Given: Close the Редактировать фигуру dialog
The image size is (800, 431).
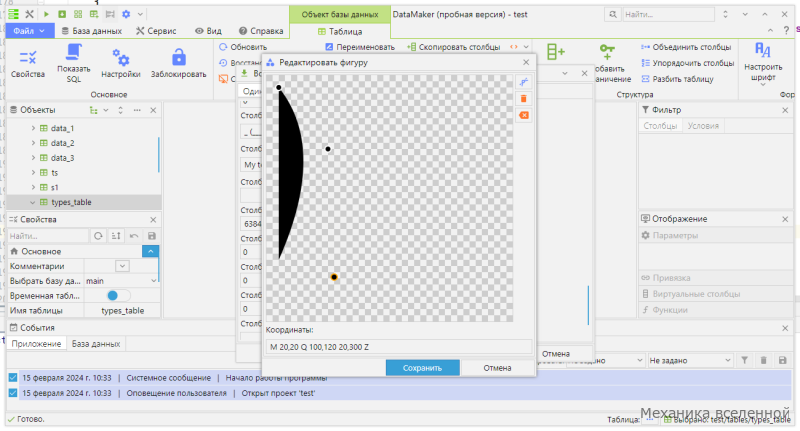Looking at the screenshot, I should 526,62.
